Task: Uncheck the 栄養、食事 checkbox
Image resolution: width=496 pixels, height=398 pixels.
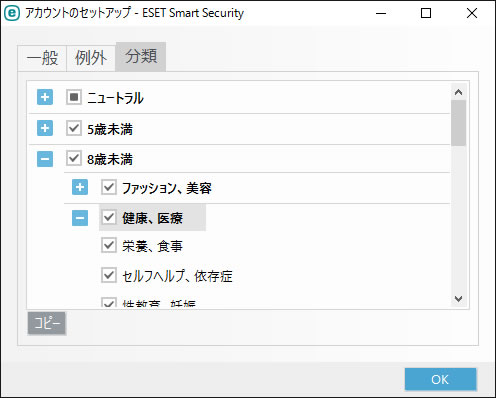Action: (x=109, y=245)
